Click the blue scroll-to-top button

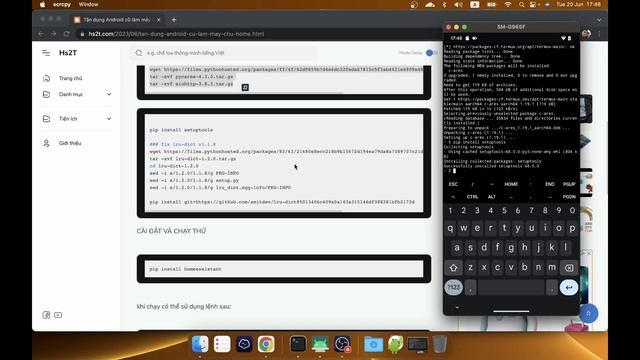588,313
